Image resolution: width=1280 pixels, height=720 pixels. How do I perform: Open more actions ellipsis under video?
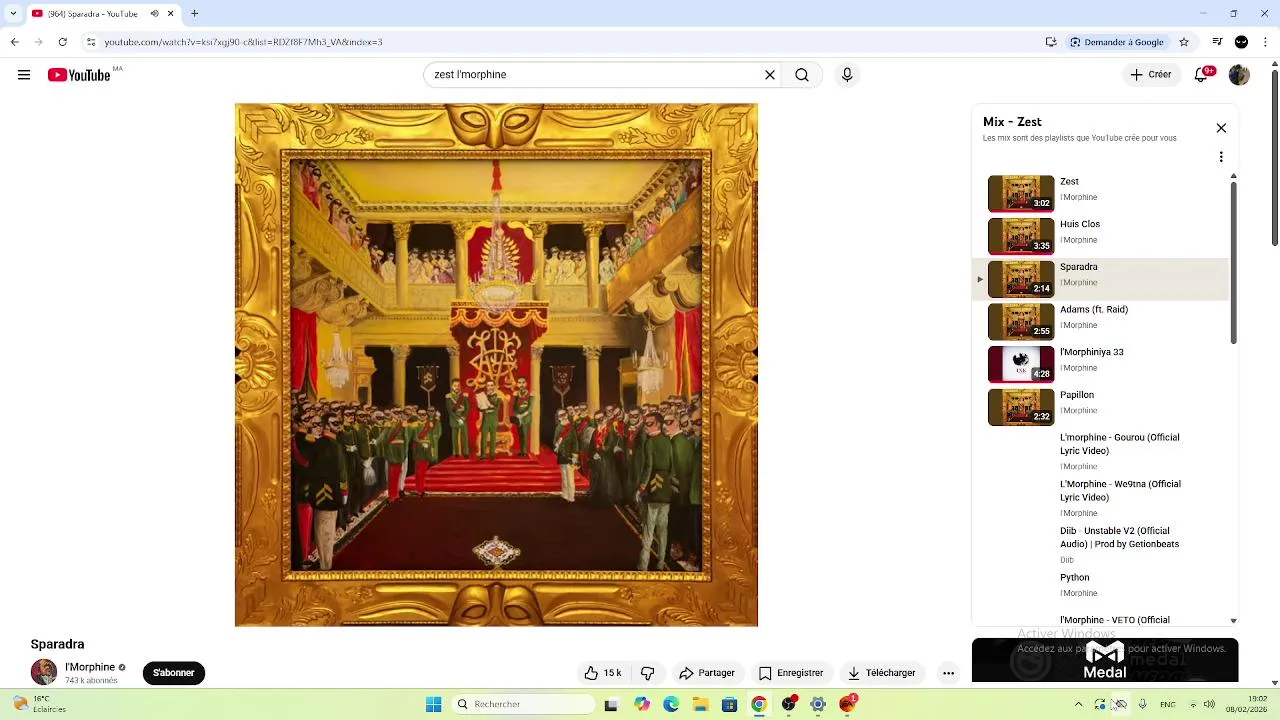point(948,673)
